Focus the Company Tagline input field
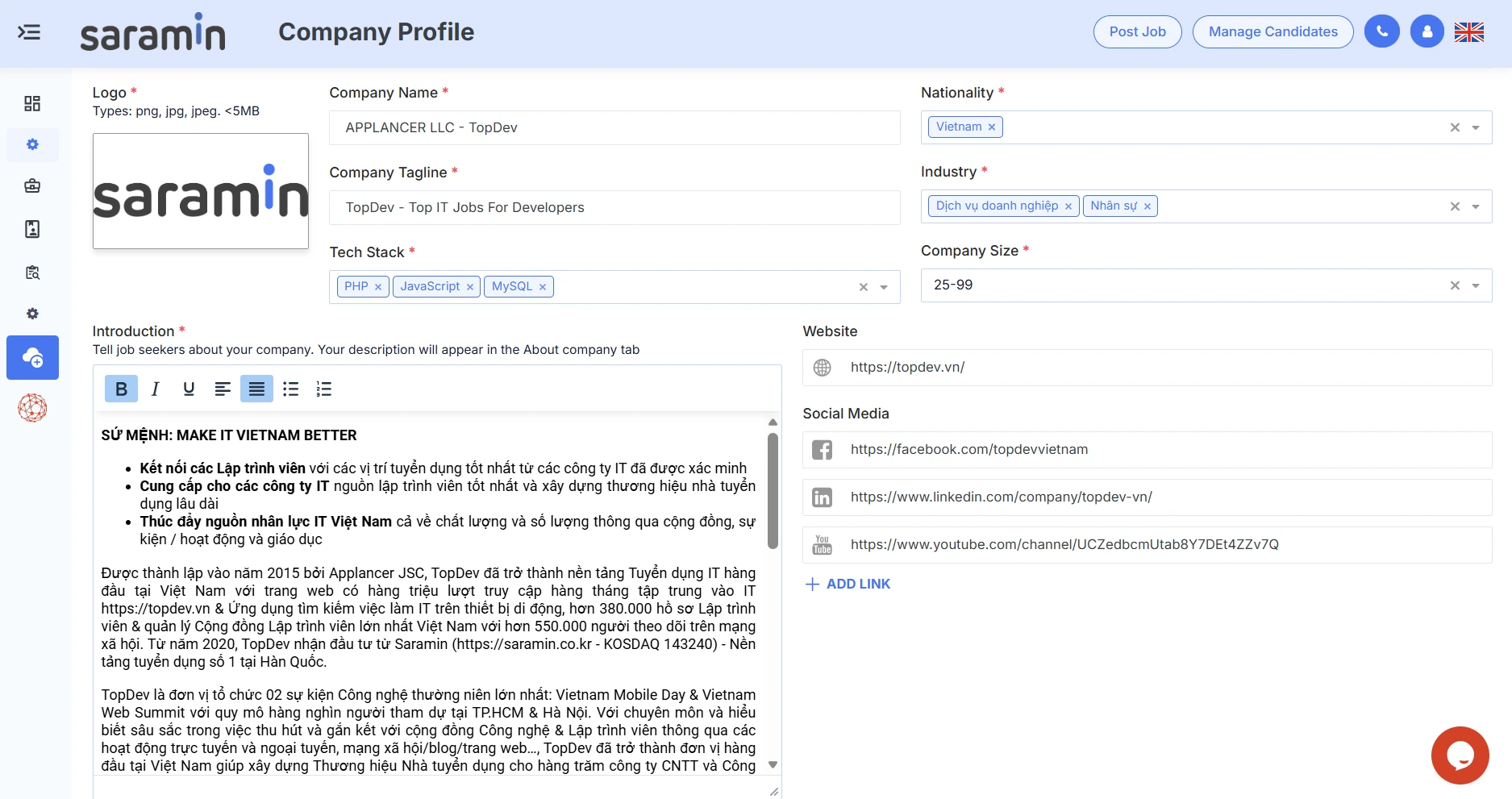The width and height of the screenshot is (1512, 799). point(614,207)
